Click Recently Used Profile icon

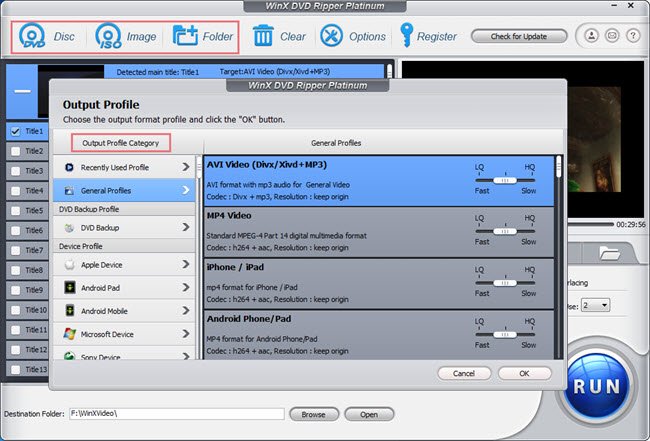click(69, 167)
